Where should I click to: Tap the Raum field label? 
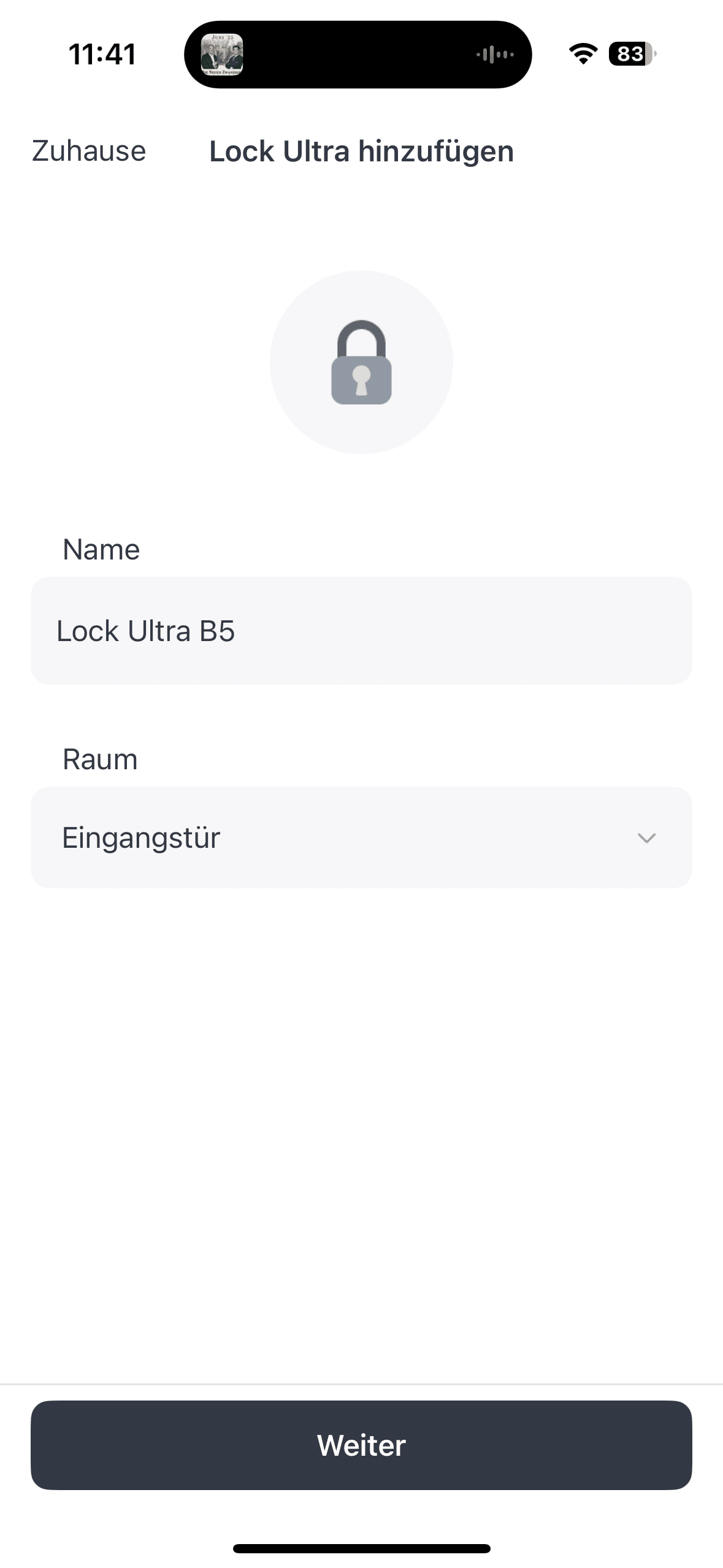100,759
